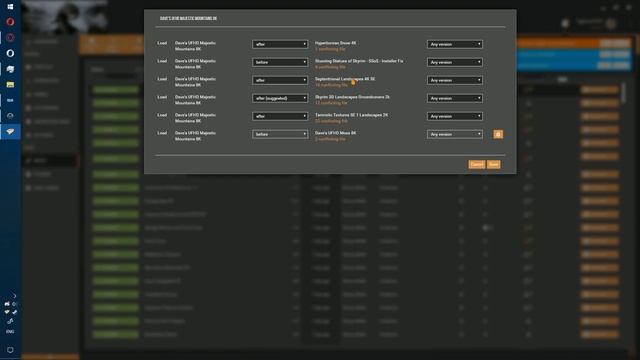Viewport: 640px width, 360px height.
Task: Open conflicting files link under Dave's UFHD Moss 8K
Action: tap(330, 139)
